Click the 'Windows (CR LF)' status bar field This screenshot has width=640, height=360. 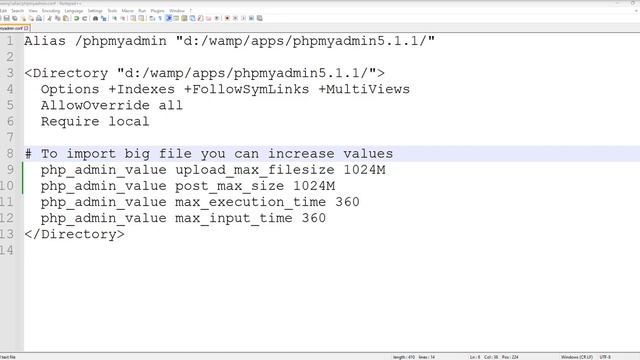(x=577, y=357)
